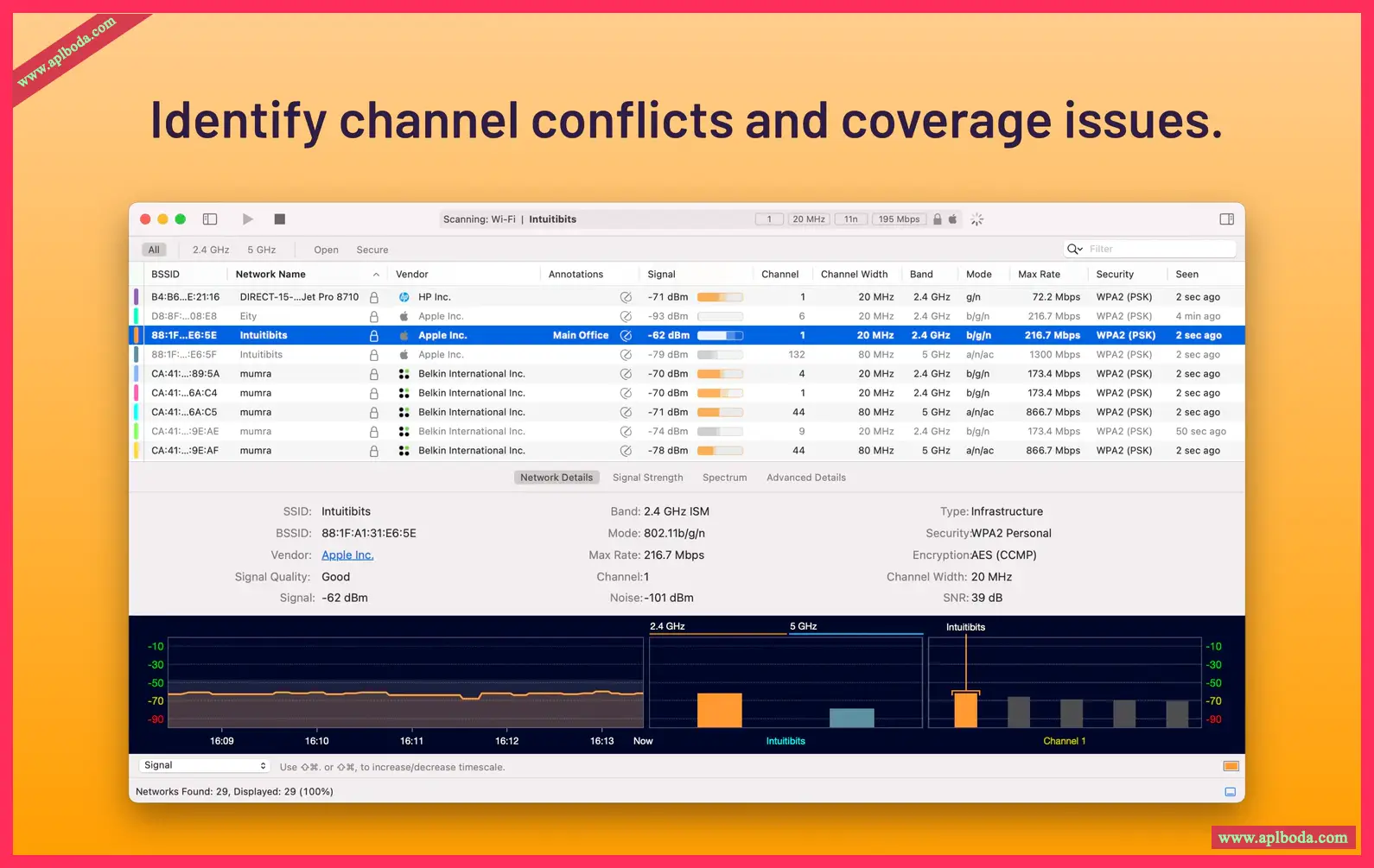Click the pink color swatch for CA:41:…:6A:C4

pyautogui.click(x=136, y=393)
